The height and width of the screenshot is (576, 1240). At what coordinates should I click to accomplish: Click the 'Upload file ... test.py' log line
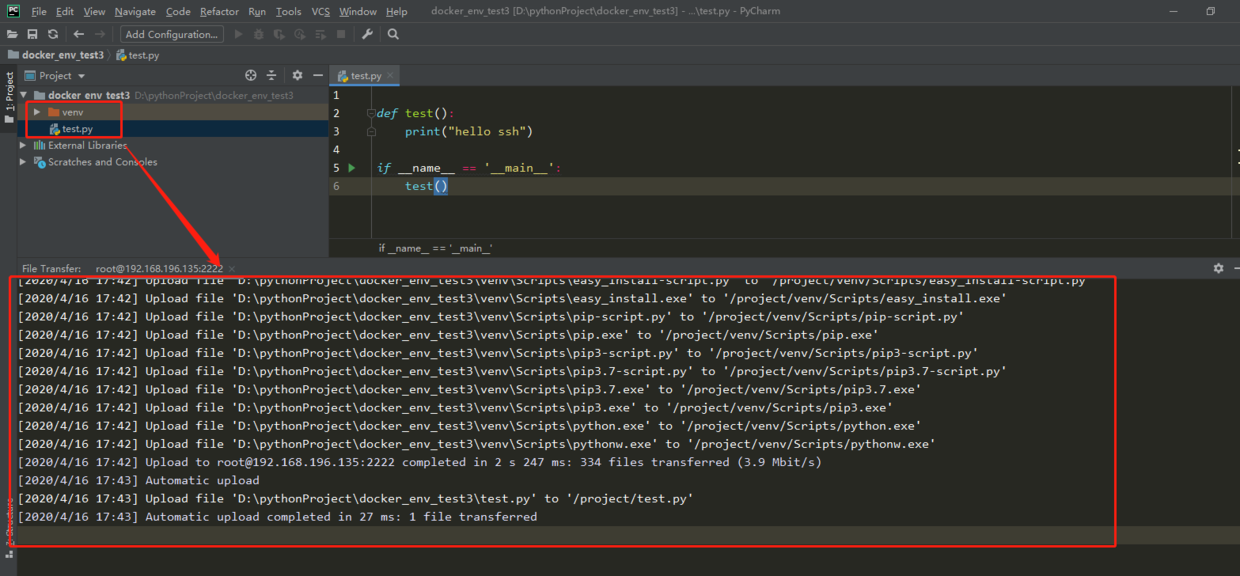355,498
